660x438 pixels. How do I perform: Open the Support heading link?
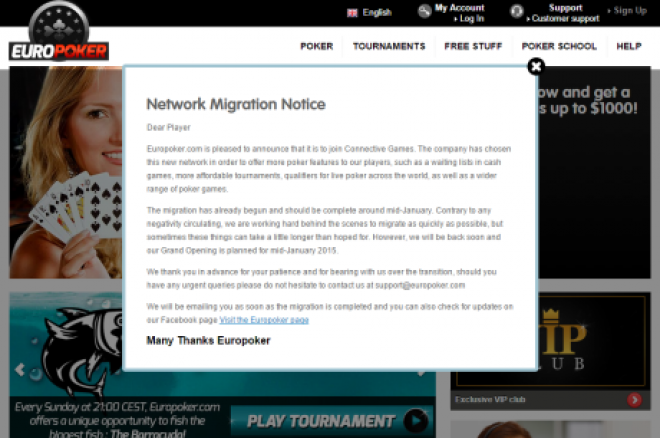565,8
